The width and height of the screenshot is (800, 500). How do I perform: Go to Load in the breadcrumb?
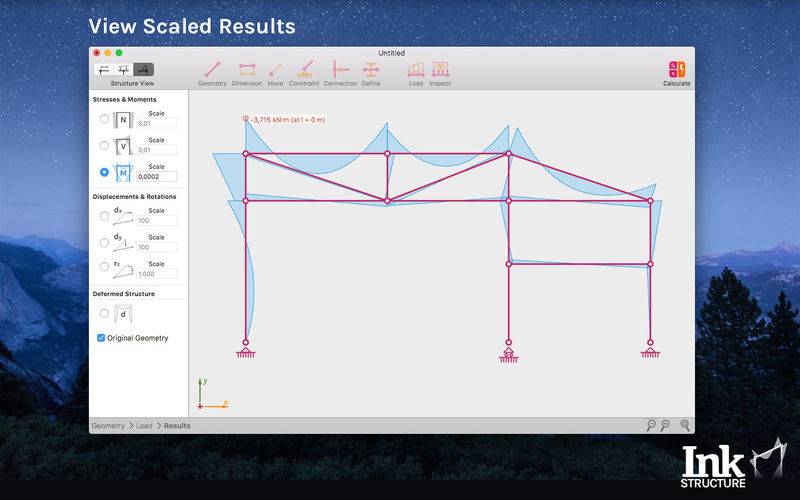pos(145,426)
